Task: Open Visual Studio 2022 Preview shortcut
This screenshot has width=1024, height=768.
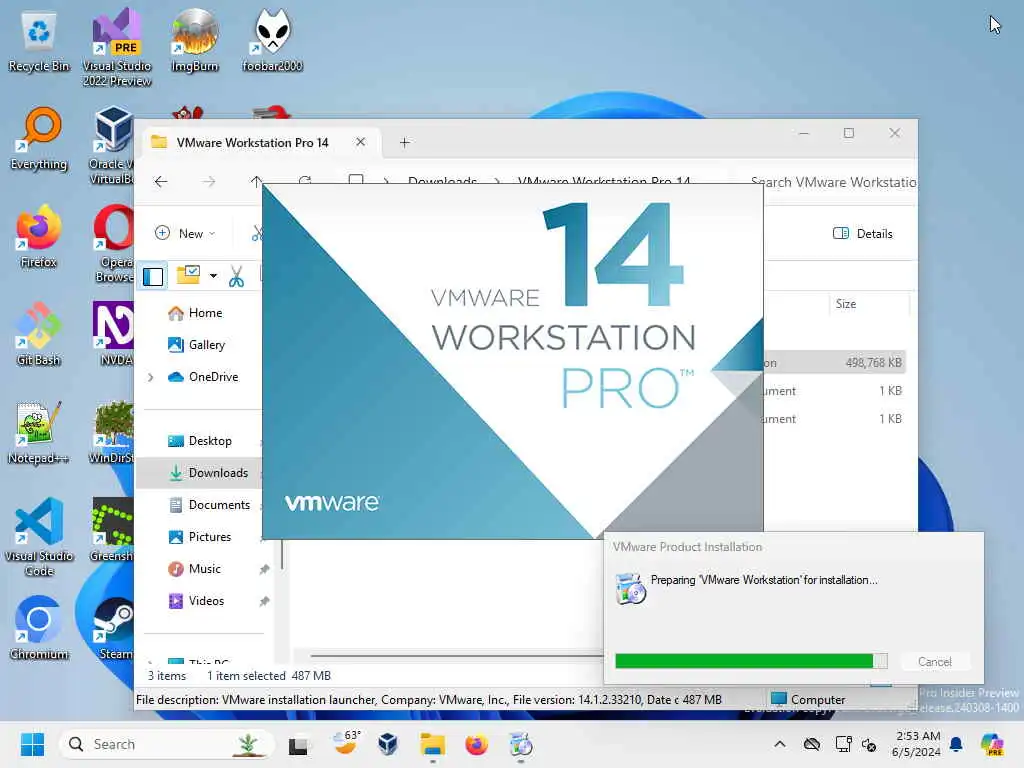Action: [x=117, y=48]
